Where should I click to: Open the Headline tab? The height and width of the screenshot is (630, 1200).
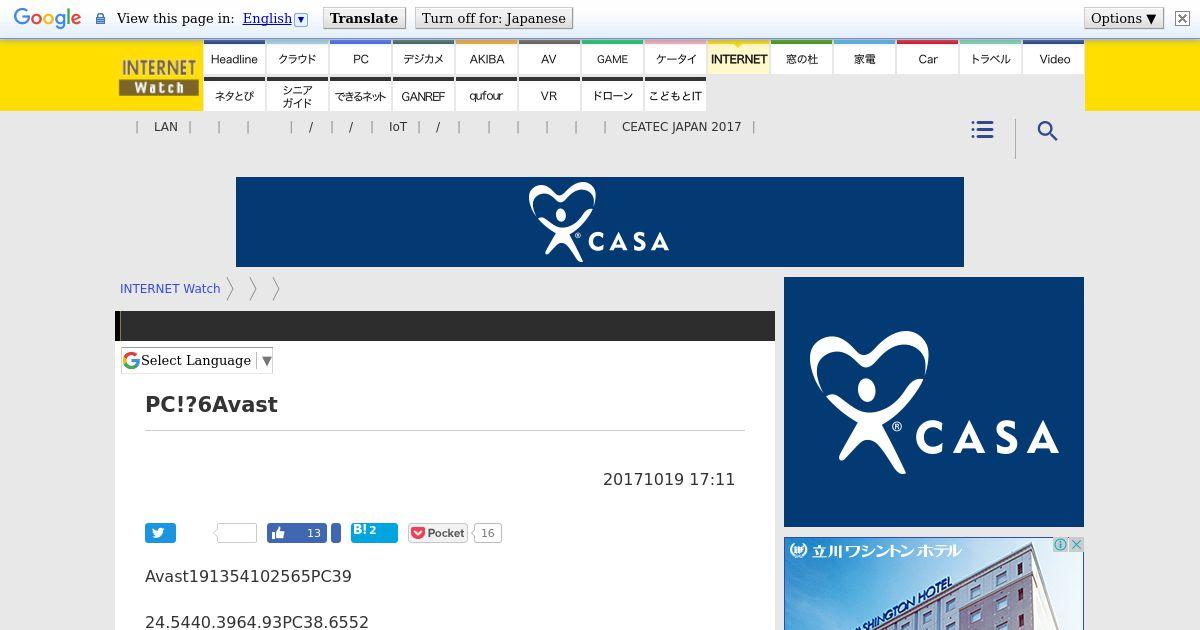coord(234,57)
